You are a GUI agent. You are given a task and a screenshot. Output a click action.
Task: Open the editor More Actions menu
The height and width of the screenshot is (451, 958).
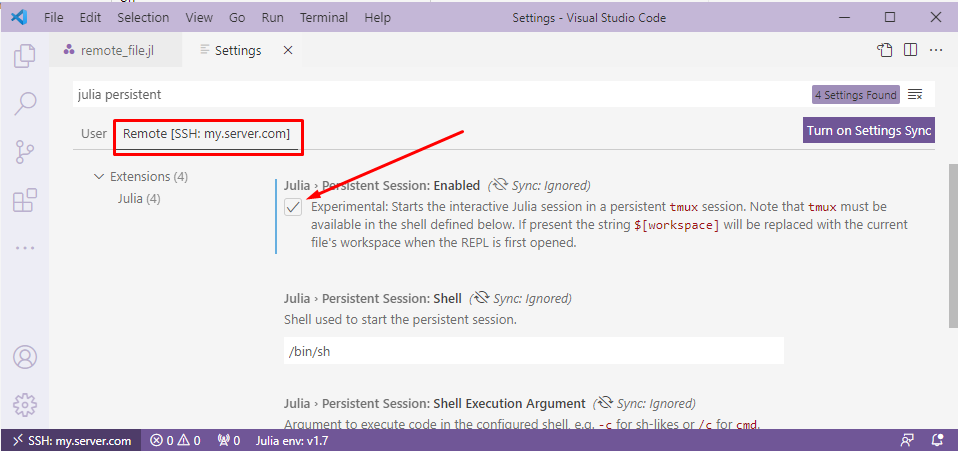(x=937, y=50)
